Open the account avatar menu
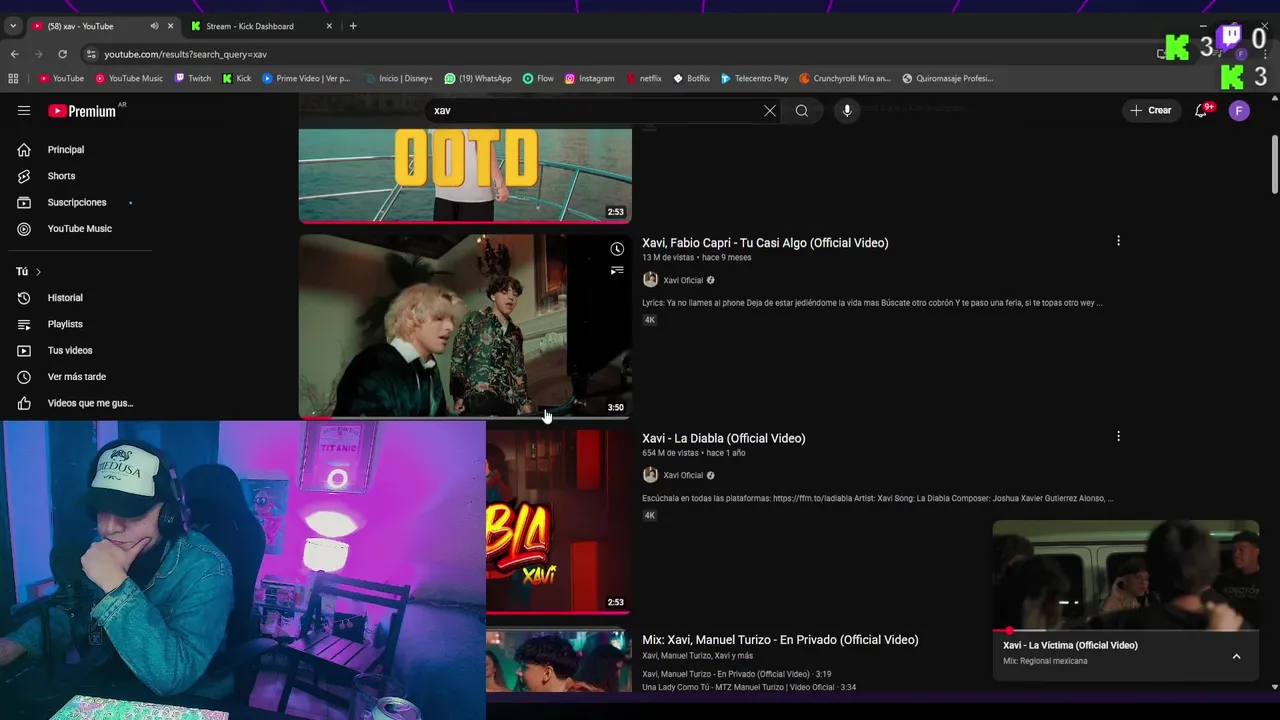The height and width of the screenshot is (720, 1280). pyautogui.click(x=1239, y=111)
